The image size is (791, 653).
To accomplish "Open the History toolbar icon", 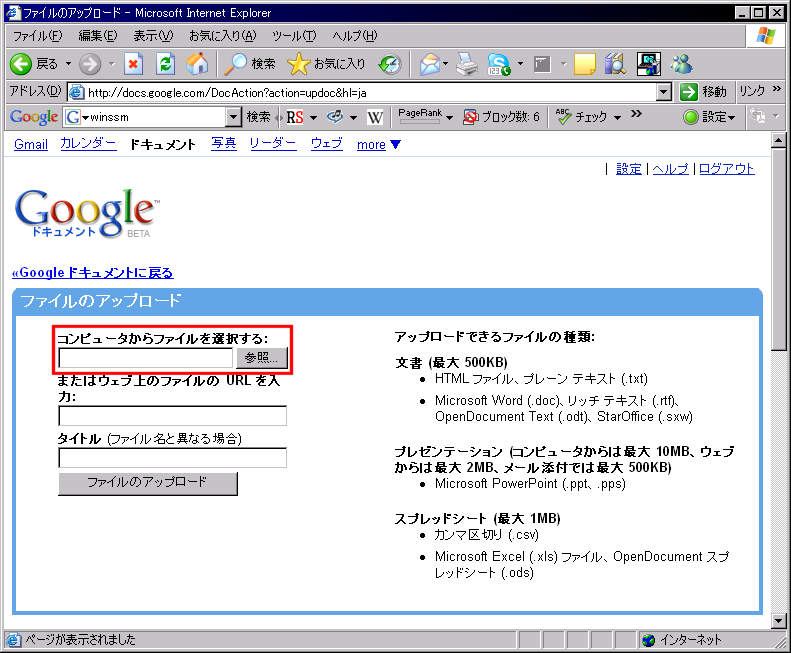I will pos(389,64).
